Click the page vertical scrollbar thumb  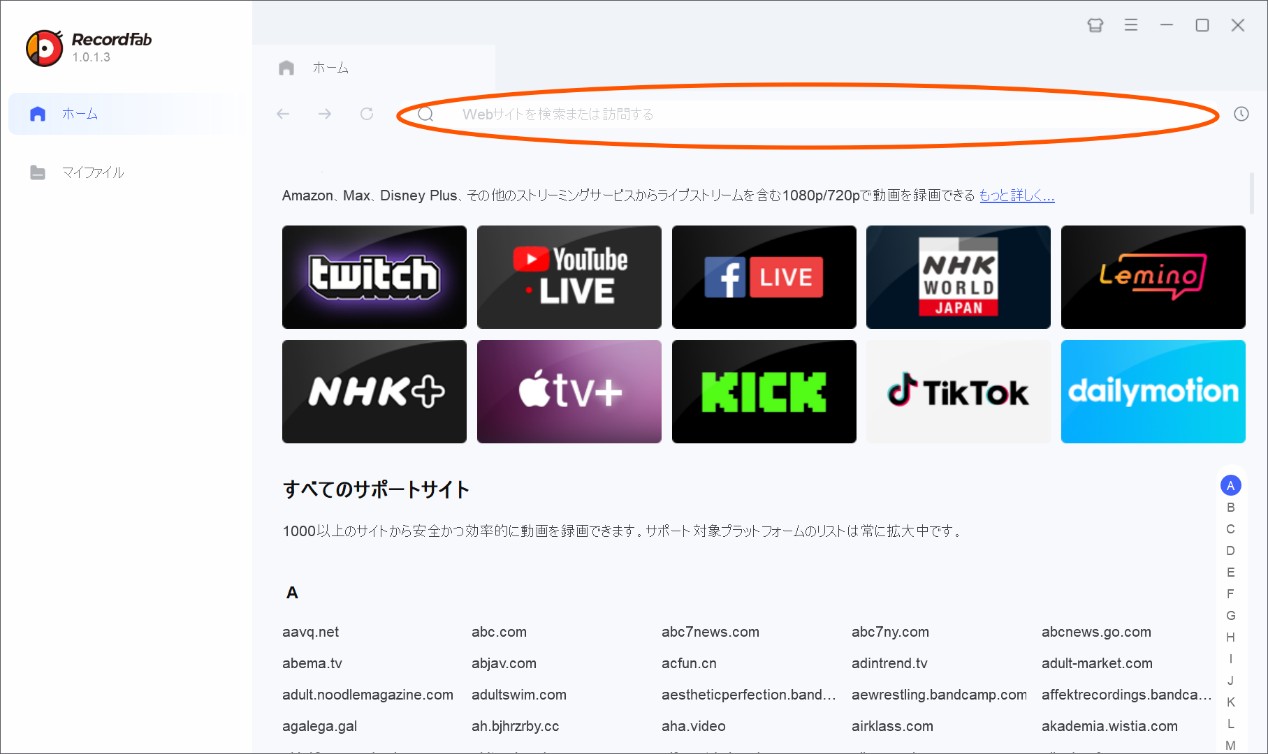[x=1251, y=193]
